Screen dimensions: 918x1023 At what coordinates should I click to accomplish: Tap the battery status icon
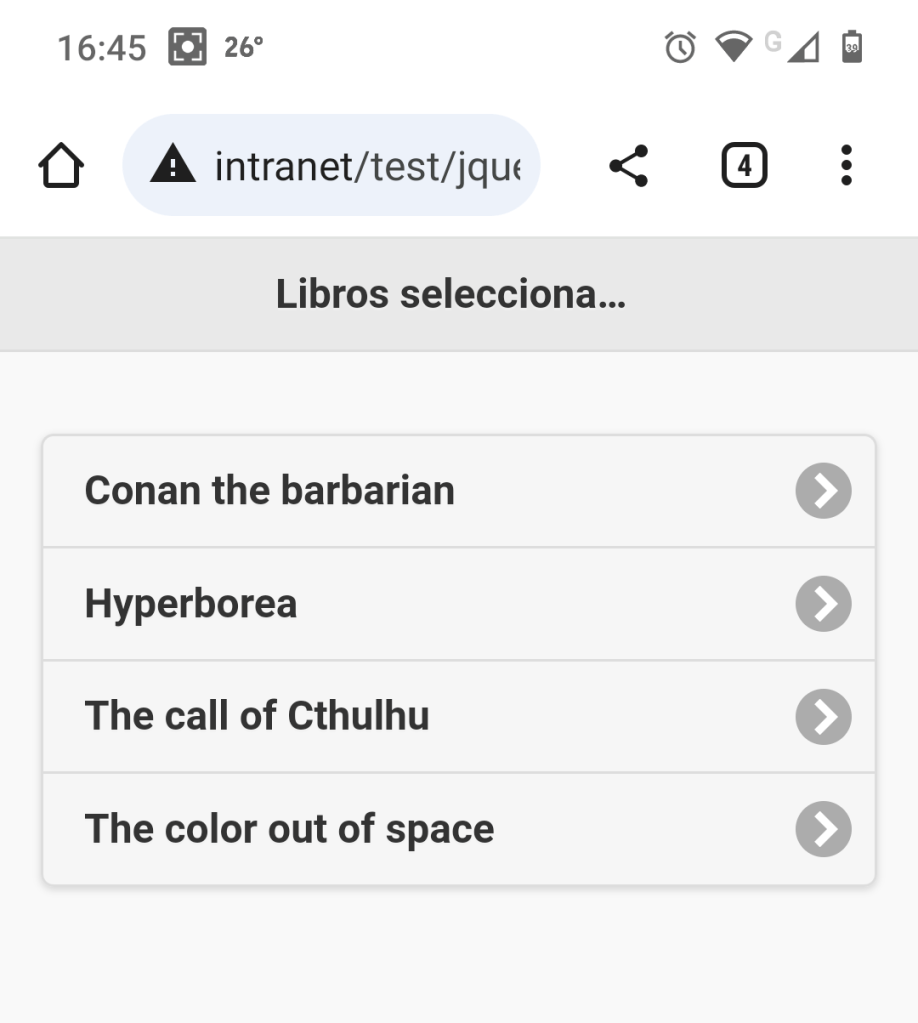851,47
